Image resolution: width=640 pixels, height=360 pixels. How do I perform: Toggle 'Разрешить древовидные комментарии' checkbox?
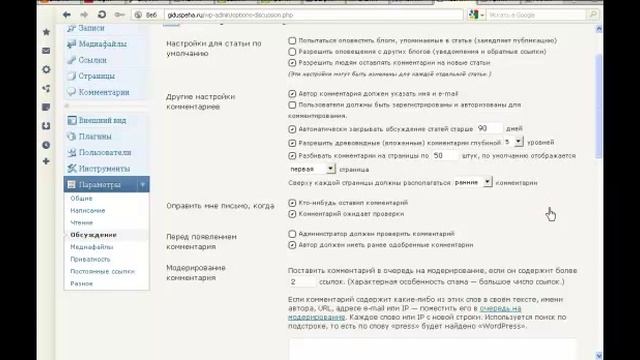pyautogui.click(x=292, y=143)
